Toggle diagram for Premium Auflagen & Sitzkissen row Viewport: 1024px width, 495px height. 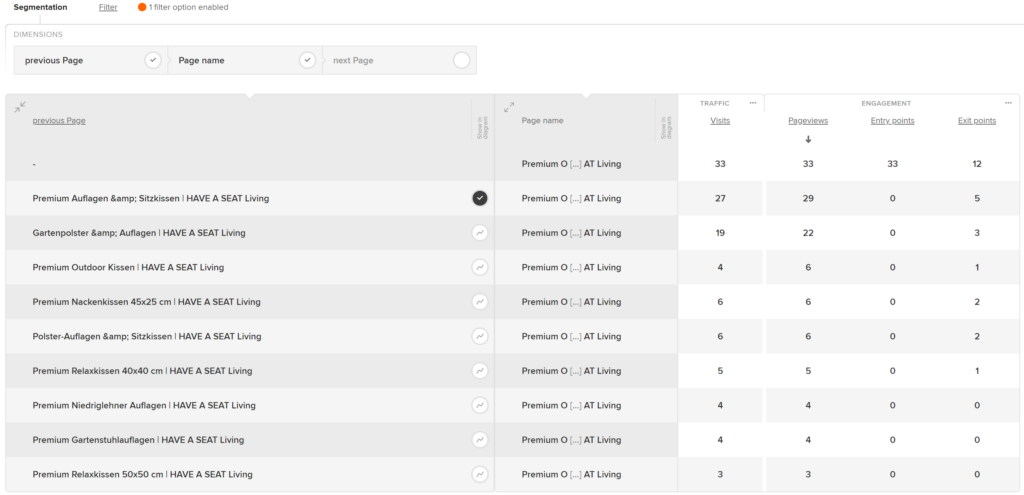point(480,199)
